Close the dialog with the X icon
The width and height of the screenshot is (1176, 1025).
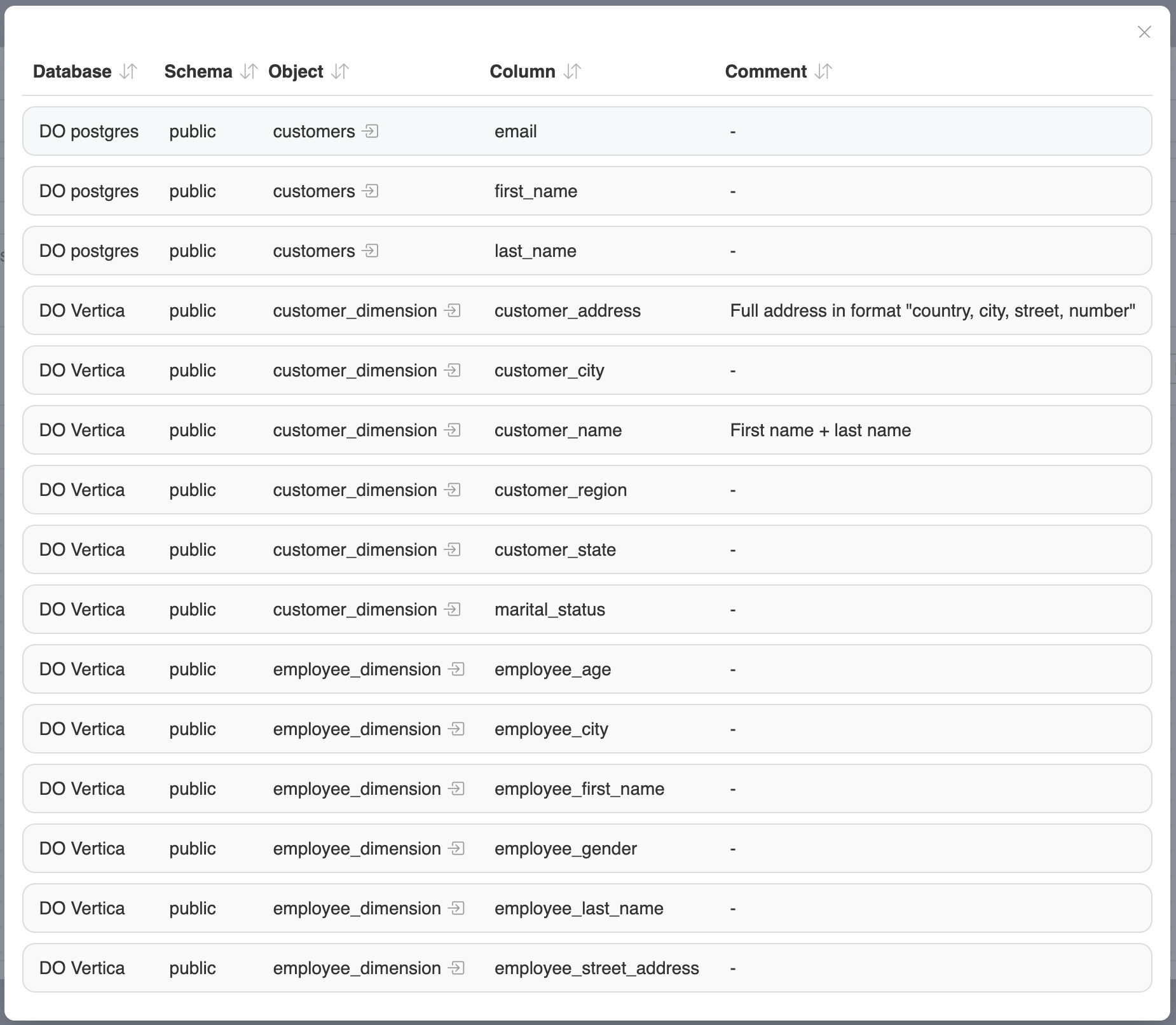(x=1144, y=32)
